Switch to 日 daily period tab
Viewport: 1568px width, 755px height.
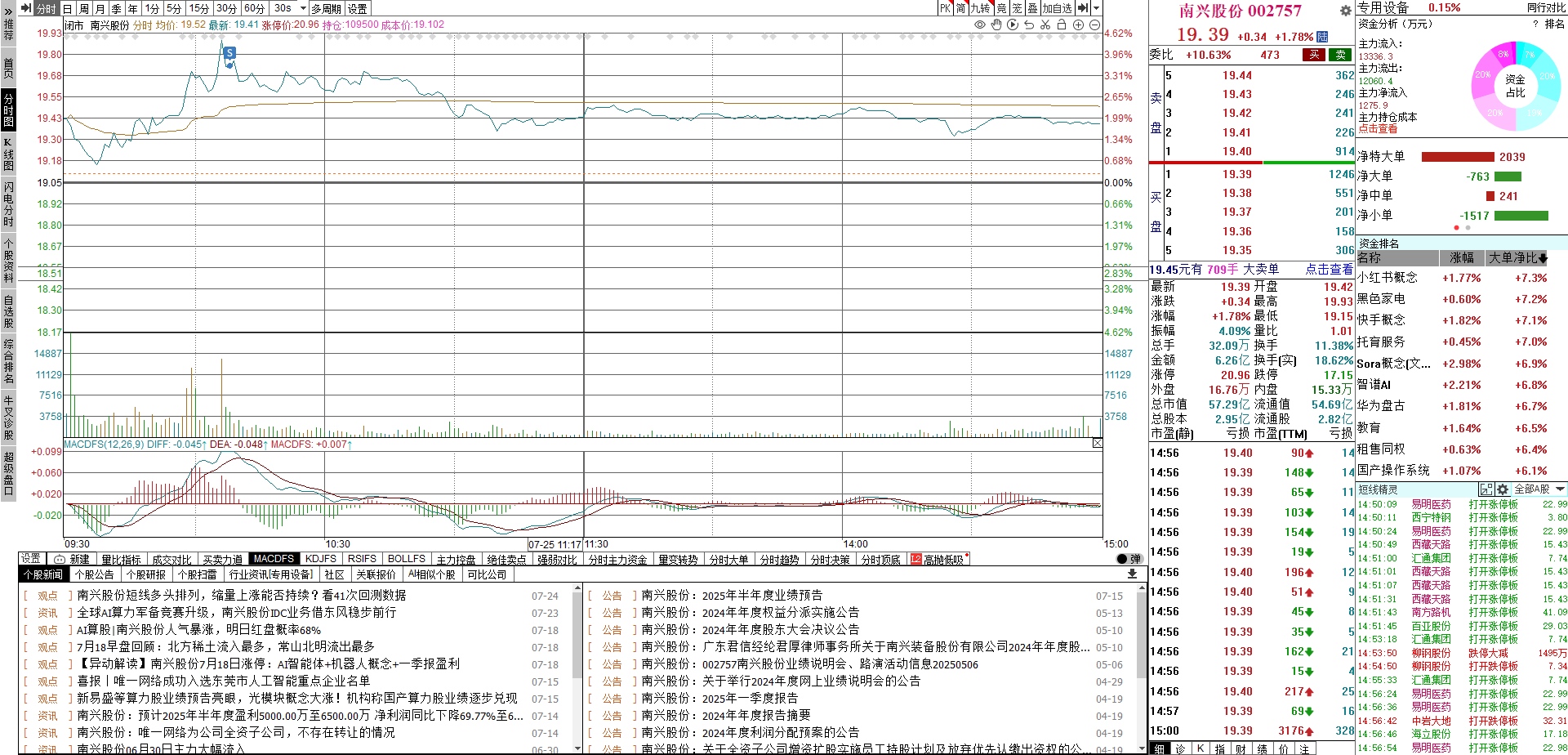tap(68, 8)
